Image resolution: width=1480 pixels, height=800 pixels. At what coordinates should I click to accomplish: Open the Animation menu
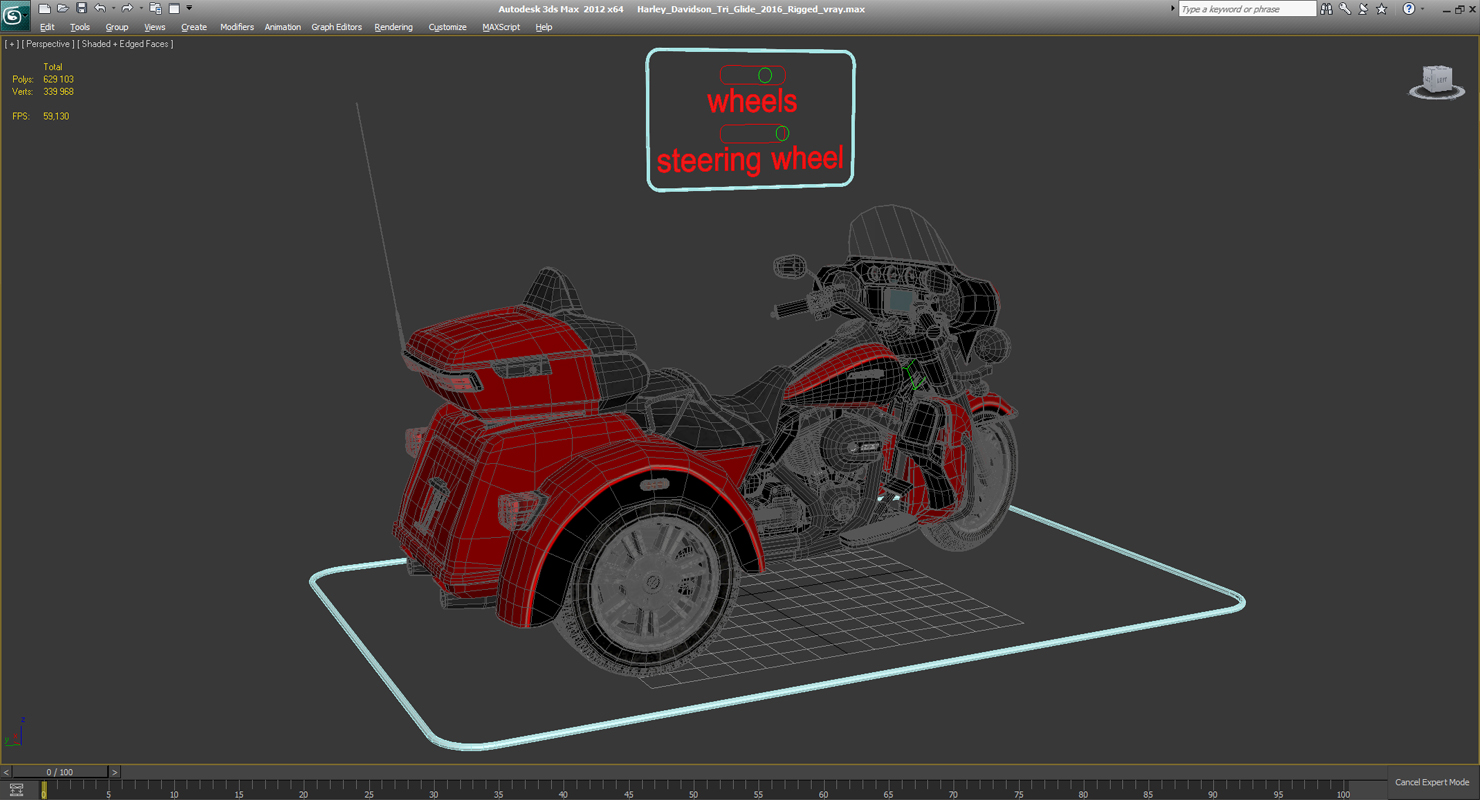point(282,27)
